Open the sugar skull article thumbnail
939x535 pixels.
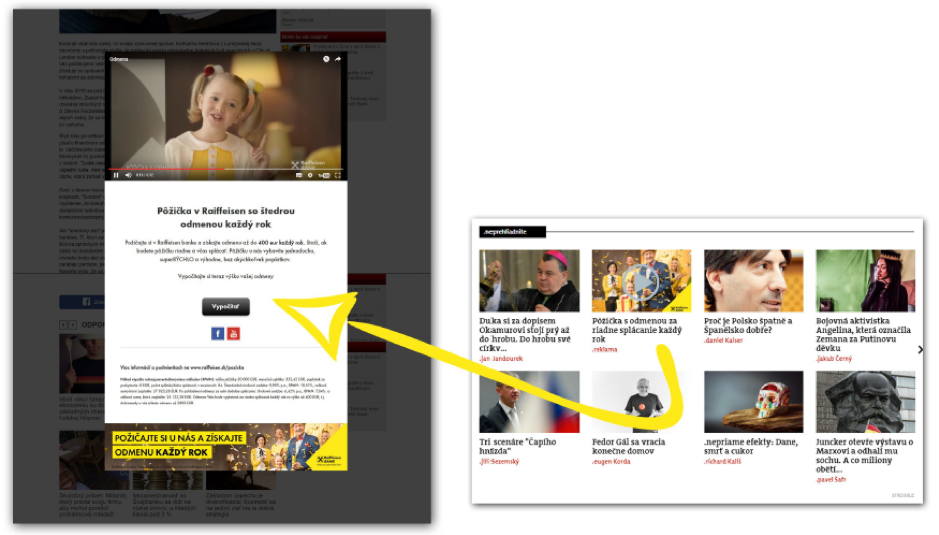[x=753, y=401]
